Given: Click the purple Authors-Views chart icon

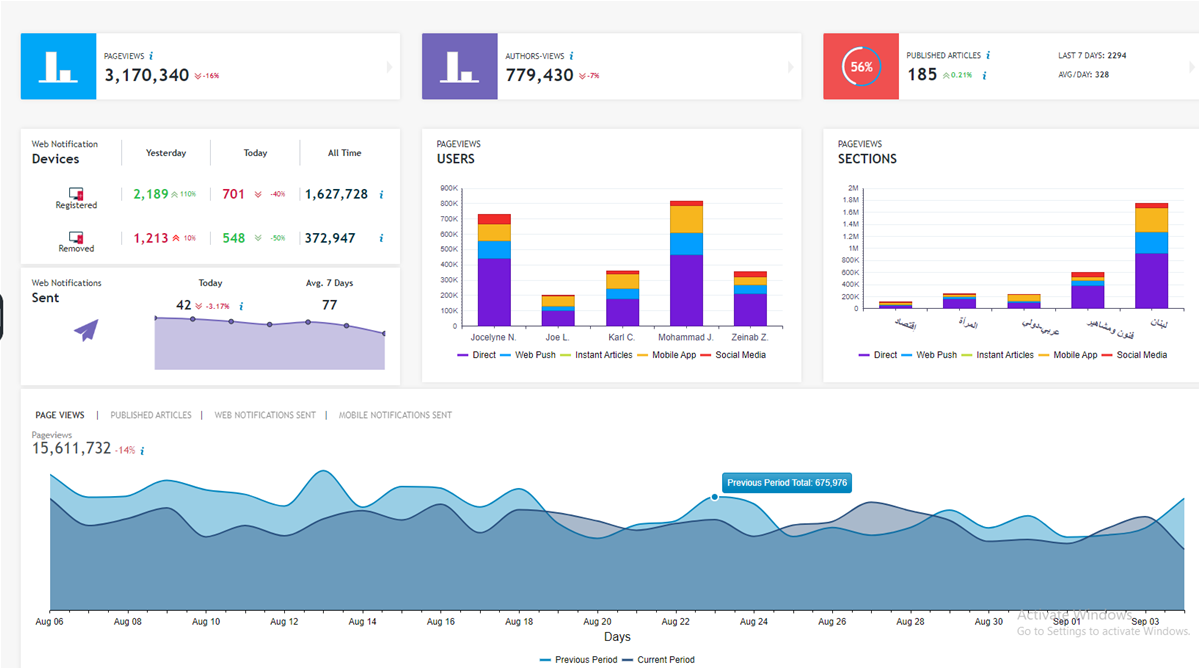Looking at the screenshot, I should pos(459,66).
